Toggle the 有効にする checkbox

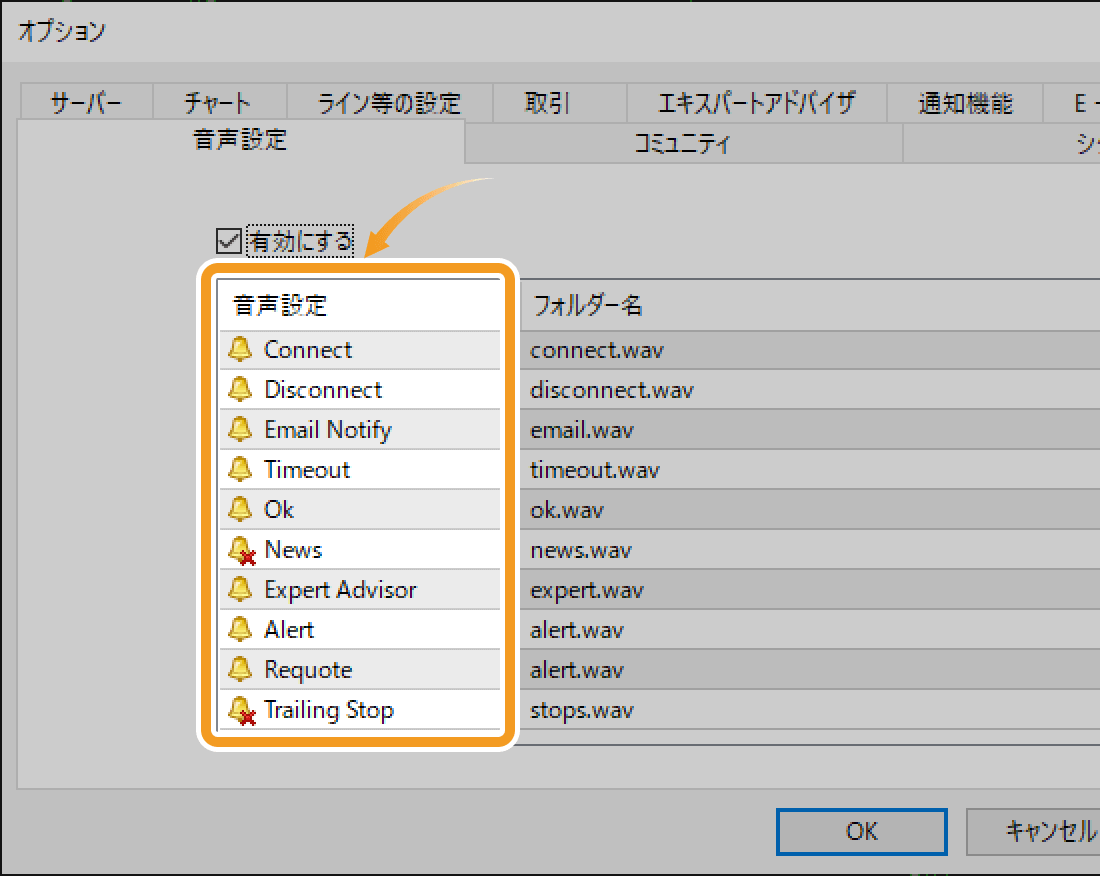tap(228, 240)
